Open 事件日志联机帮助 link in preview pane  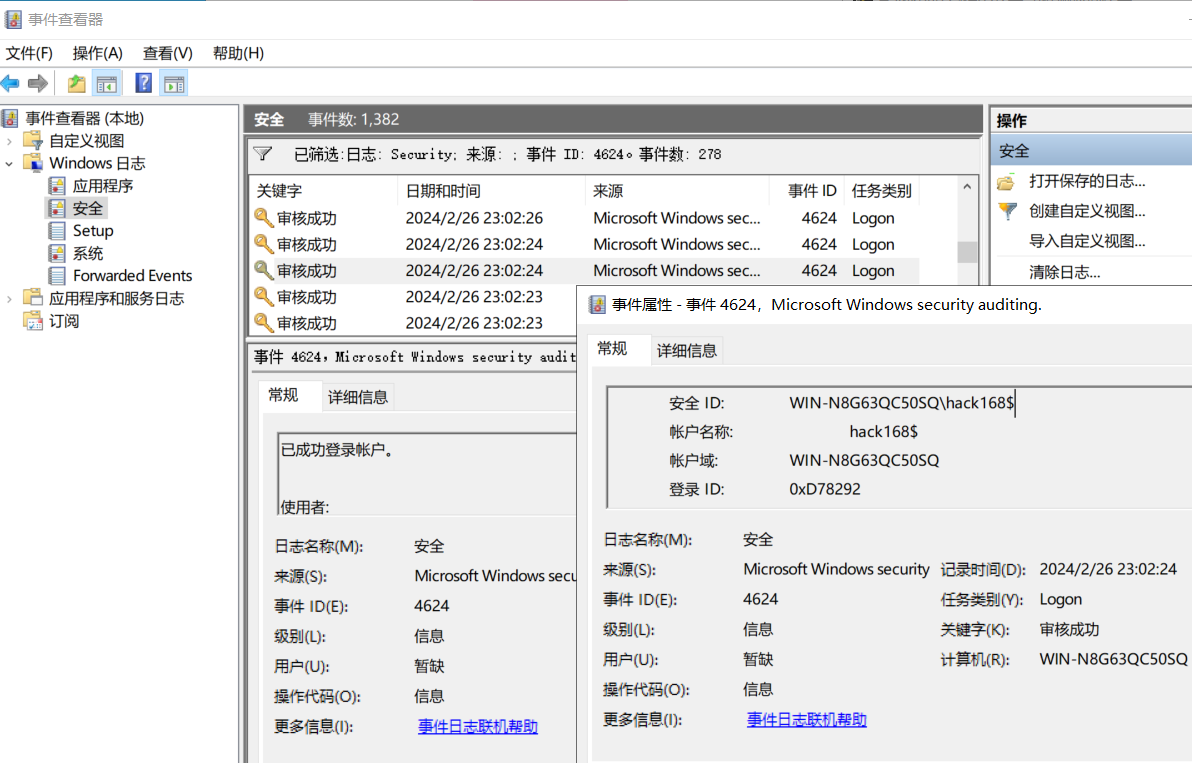click(477, 727)
